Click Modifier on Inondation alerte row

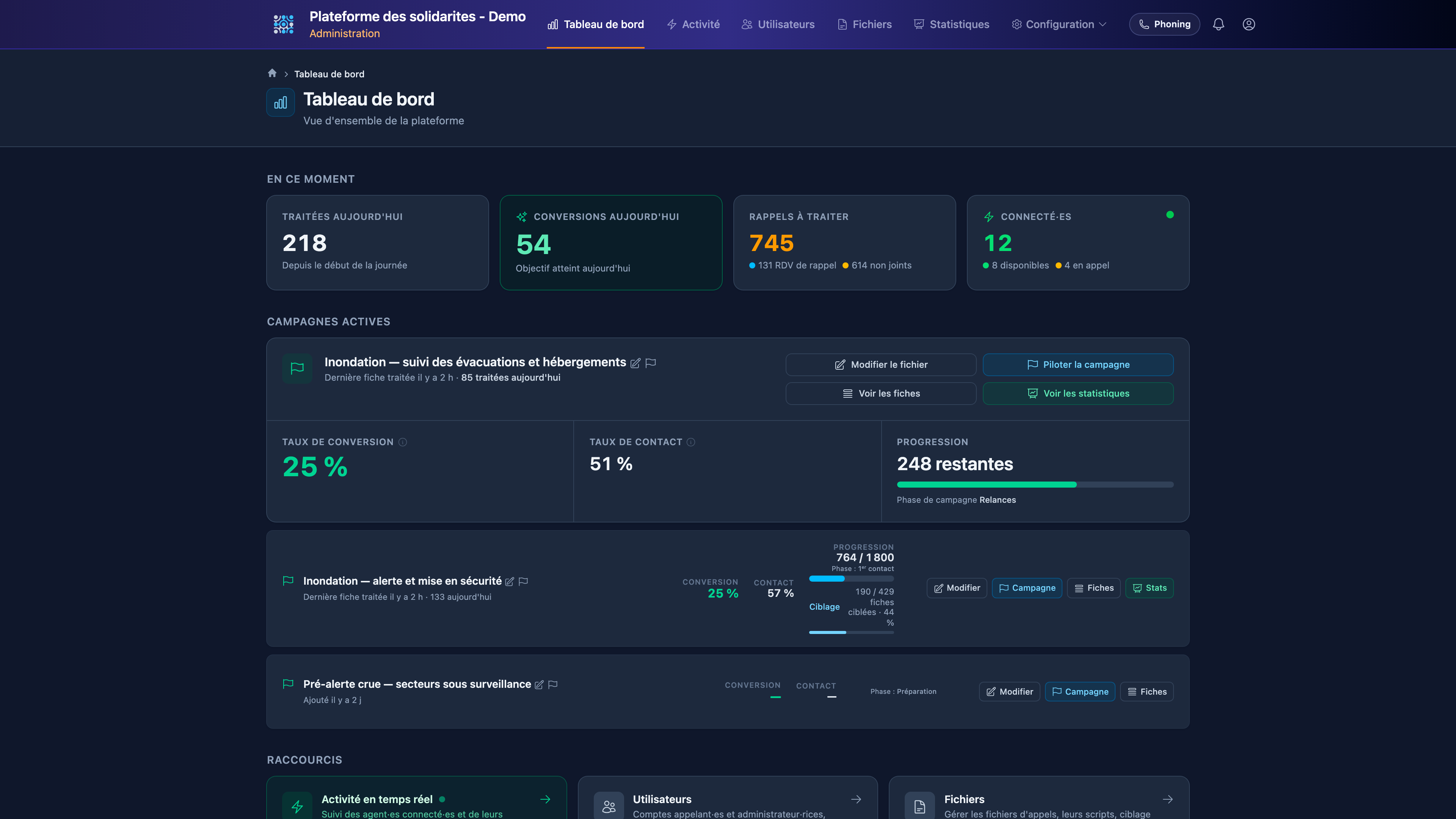point(957,588)
